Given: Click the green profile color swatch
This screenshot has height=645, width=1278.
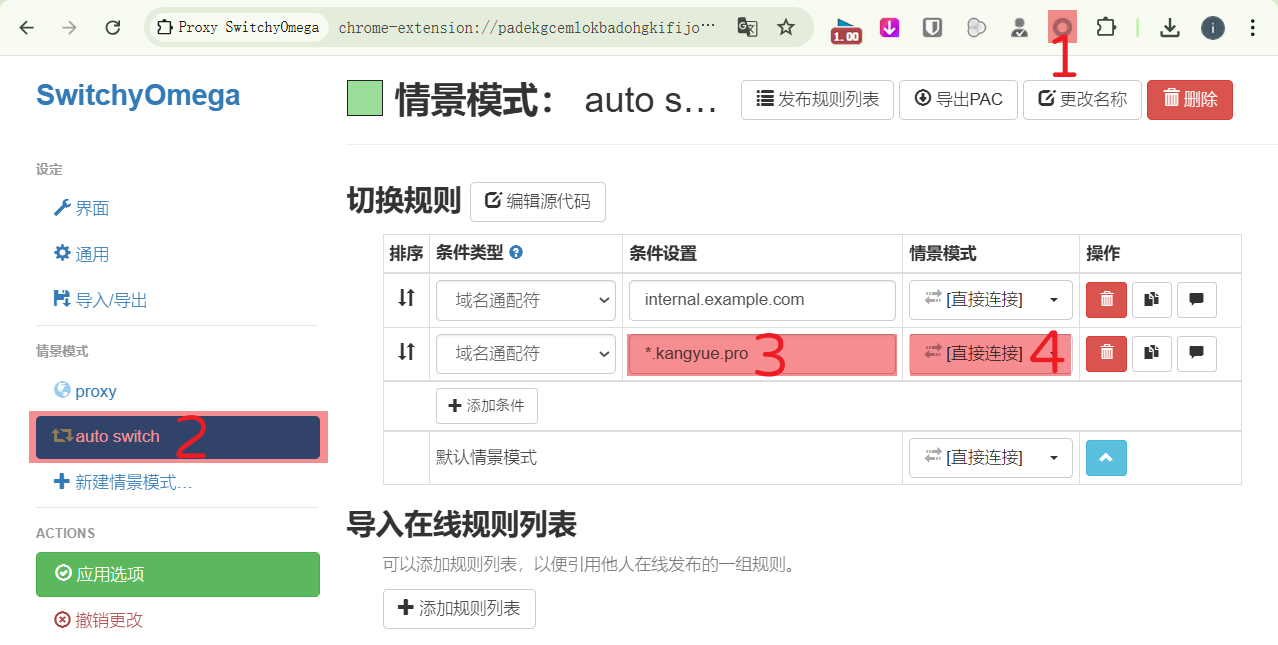Looking at the screenshot, I should point(365,99).
